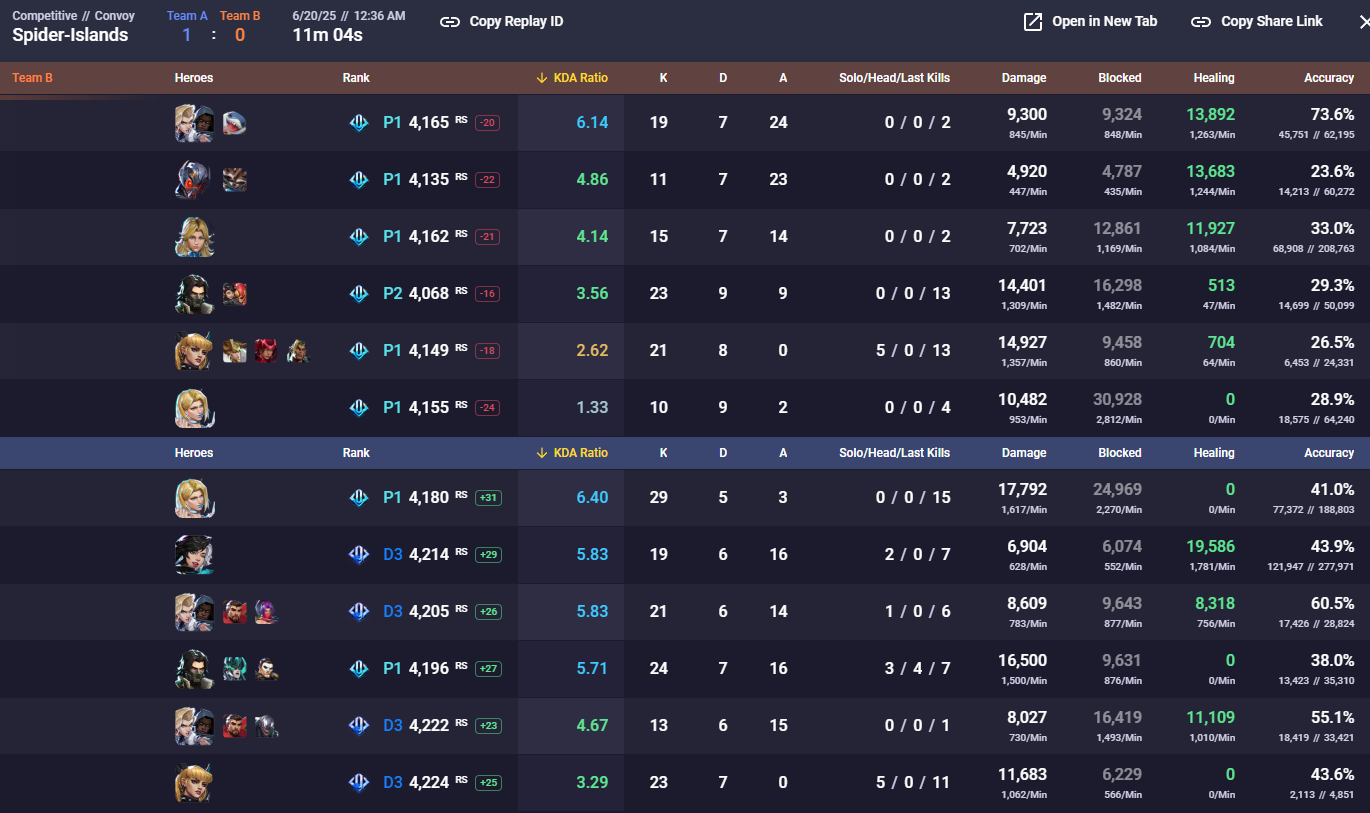Select main hero portrait in the 4,149 row
1370x813 pixels.
point(194,351)
